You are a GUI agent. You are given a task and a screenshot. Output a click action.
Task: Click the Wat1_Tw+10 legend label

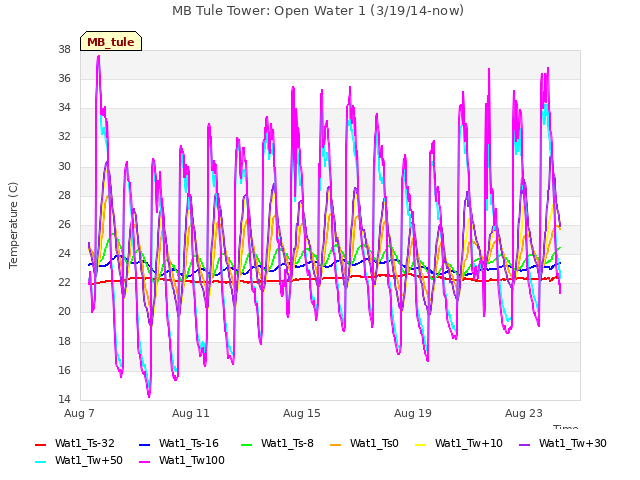click(469, 444)
